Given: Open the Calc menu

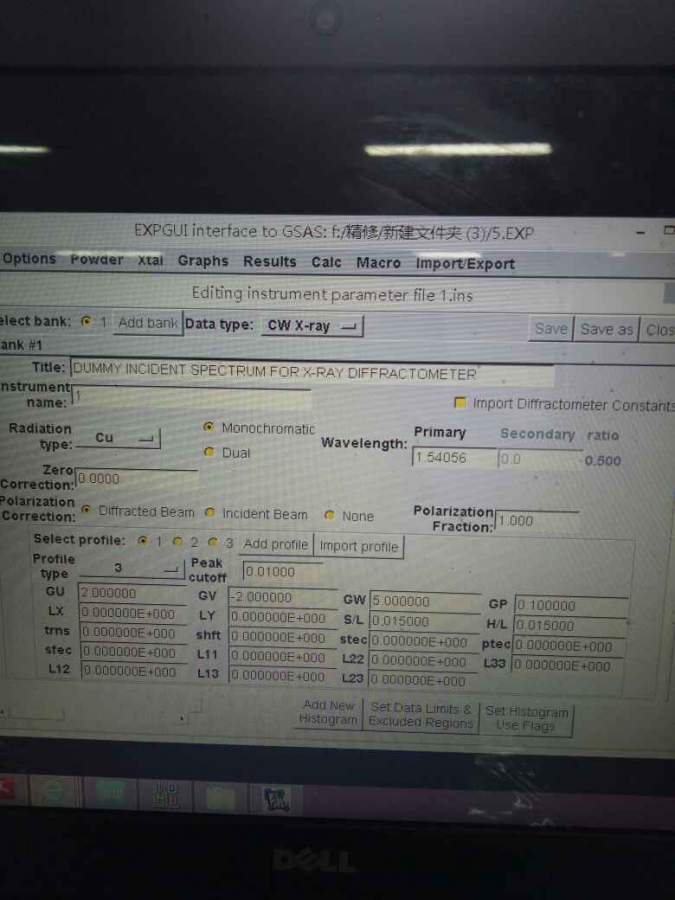Looking at the screenshot, I should (326, 262).
